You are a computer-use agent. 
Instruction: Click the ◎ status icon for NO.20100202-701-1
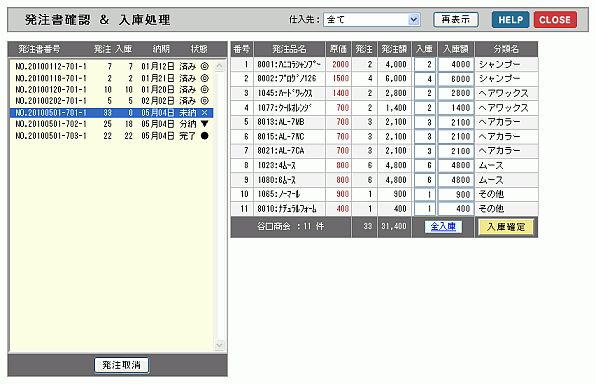[204, 101]
